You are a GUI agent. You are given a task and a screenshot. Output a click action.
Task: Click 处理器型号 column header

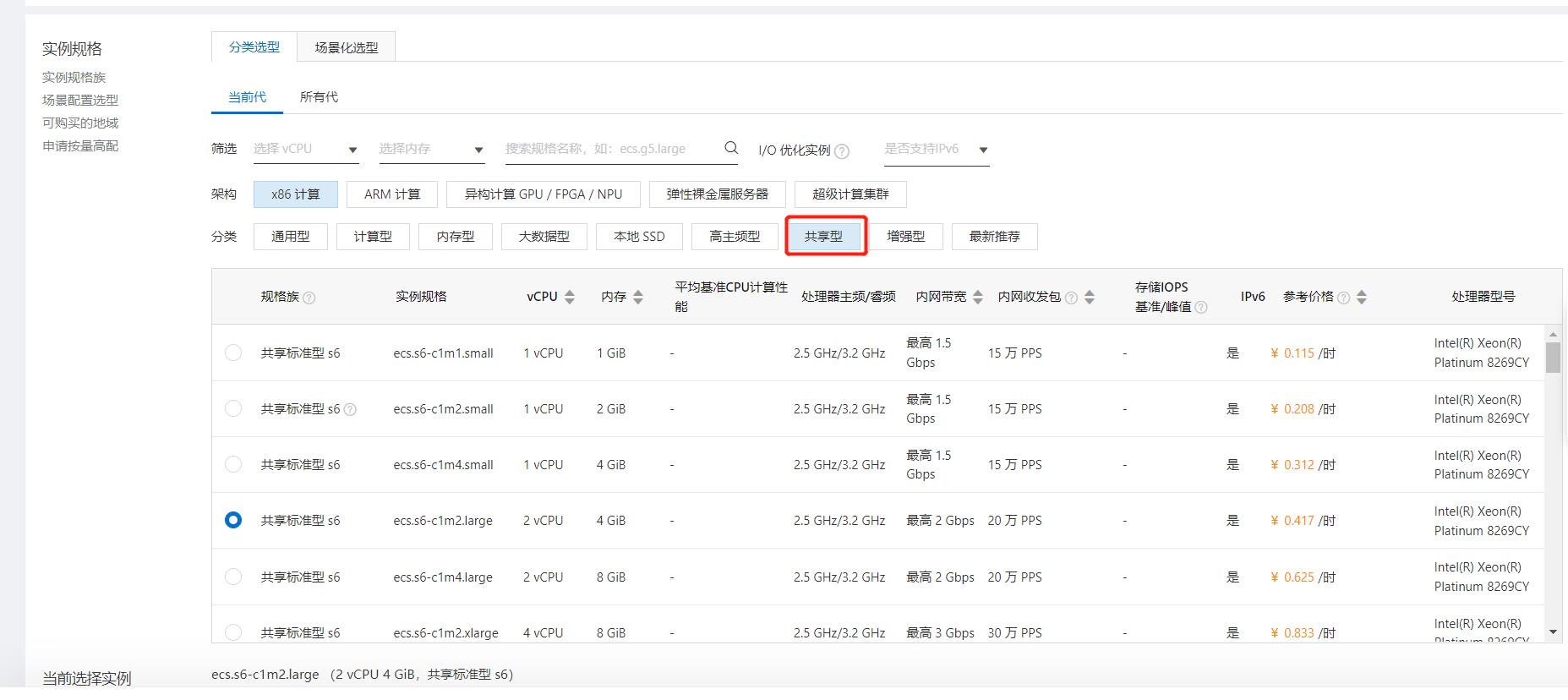coord(1483,297)
